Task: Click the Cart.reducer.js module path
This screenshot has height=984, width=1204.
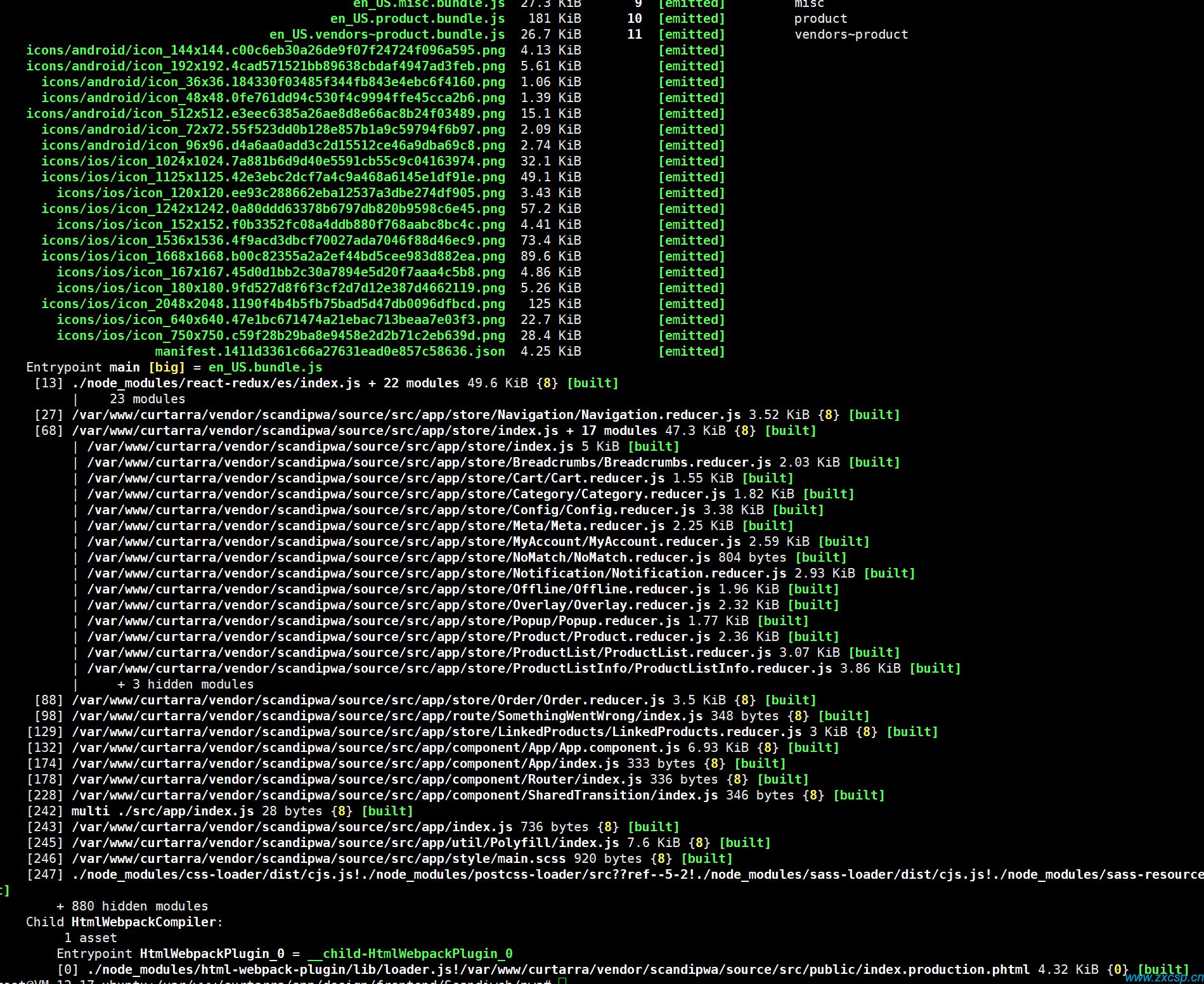Action: tap(376, 478)
